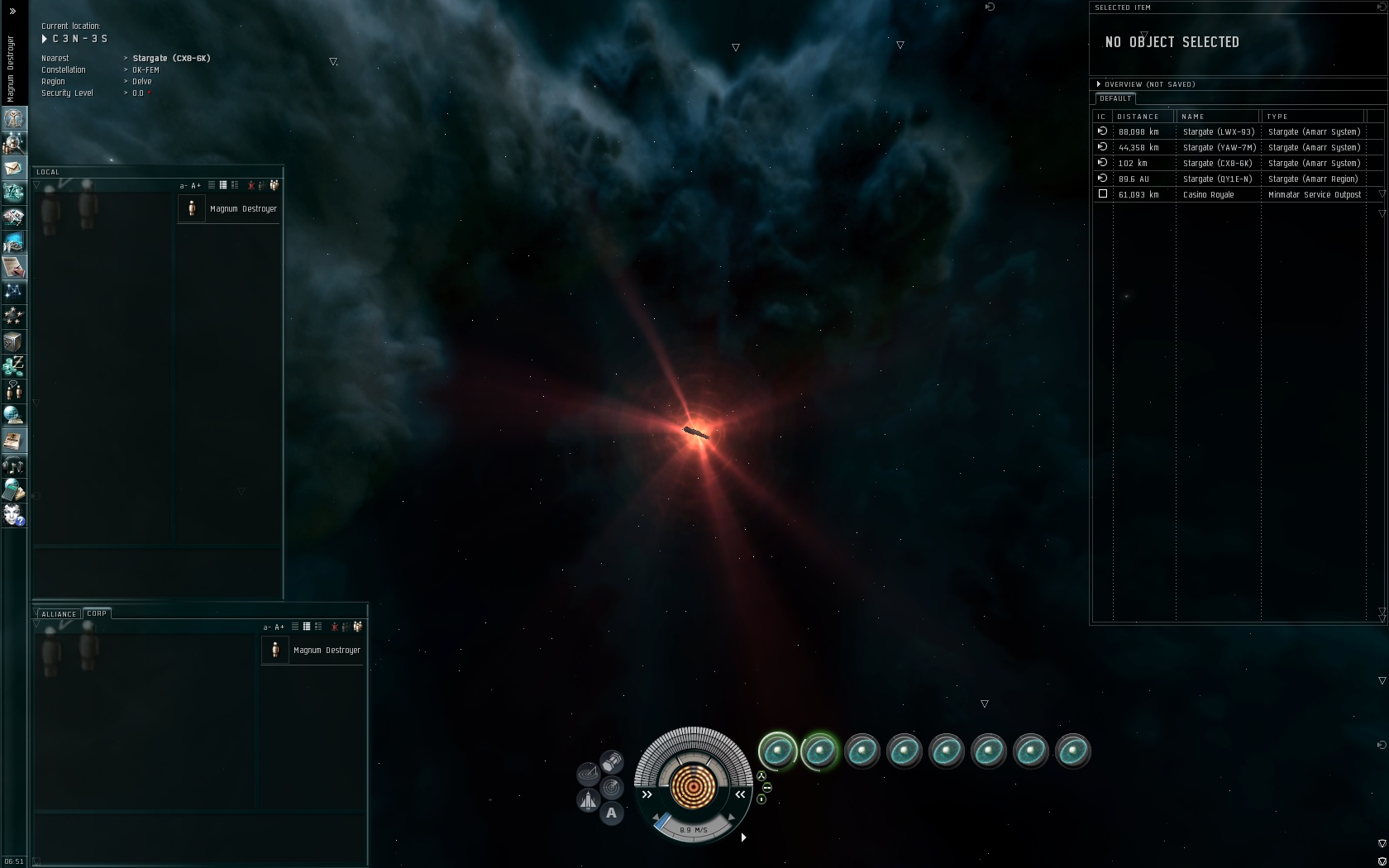Activate the seventh high-slot module
Image resolution: width=1389 pixels, height=868 pixels.
point(1031,751)
